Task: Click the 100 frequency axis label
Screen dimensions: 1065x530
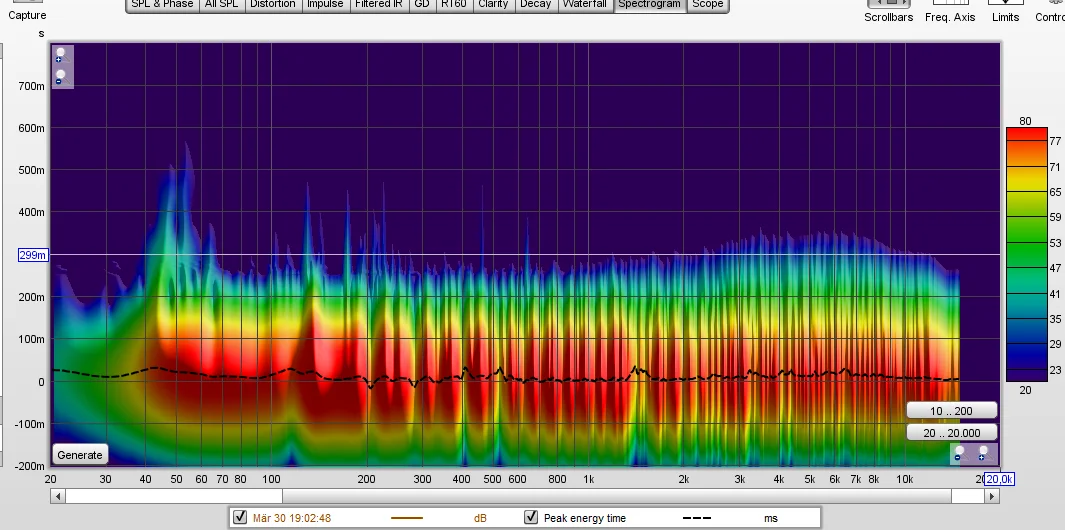Action: [x=271, y=479]
